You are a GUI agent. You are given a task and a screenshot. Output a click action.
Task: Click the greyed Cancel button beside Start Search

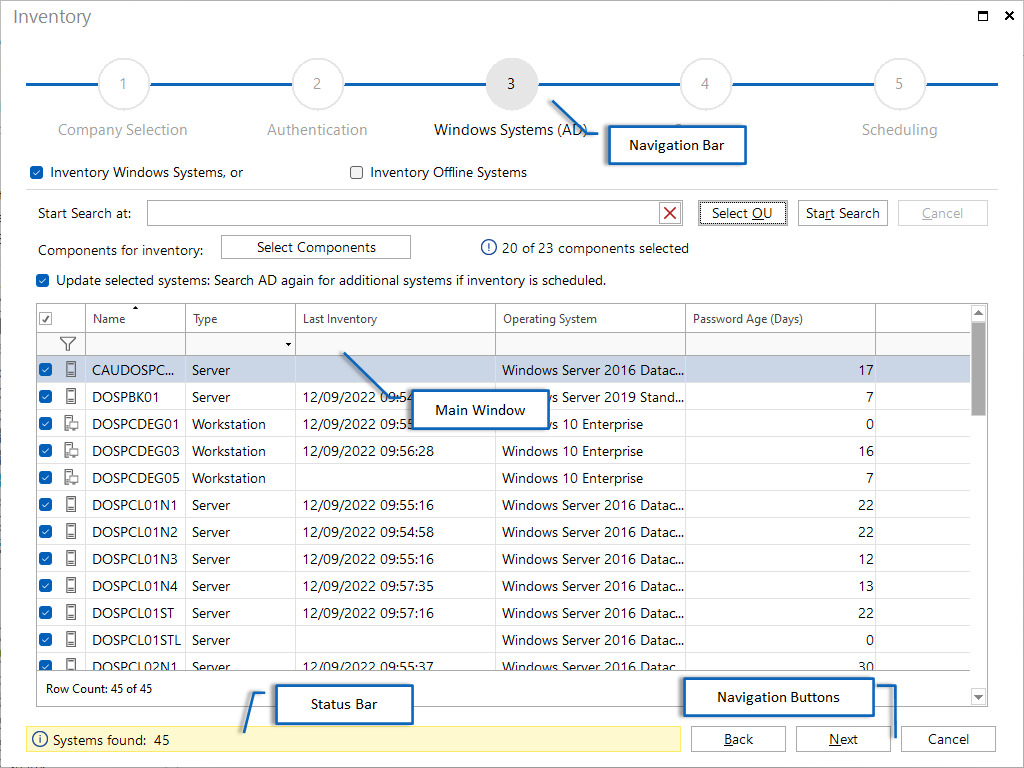pos(942,213)
